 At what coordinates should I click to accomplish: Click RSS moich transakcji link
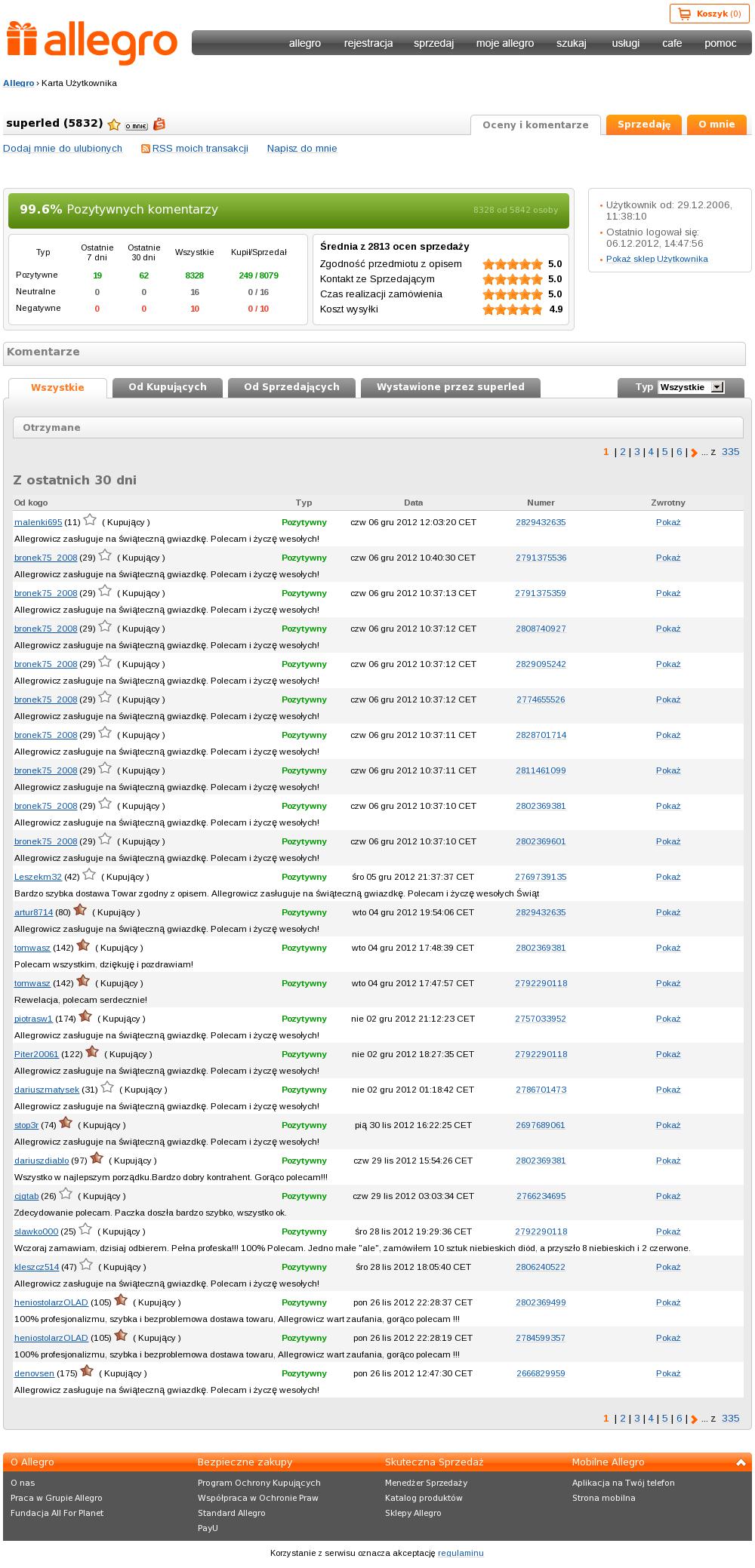tap(200, 149)
